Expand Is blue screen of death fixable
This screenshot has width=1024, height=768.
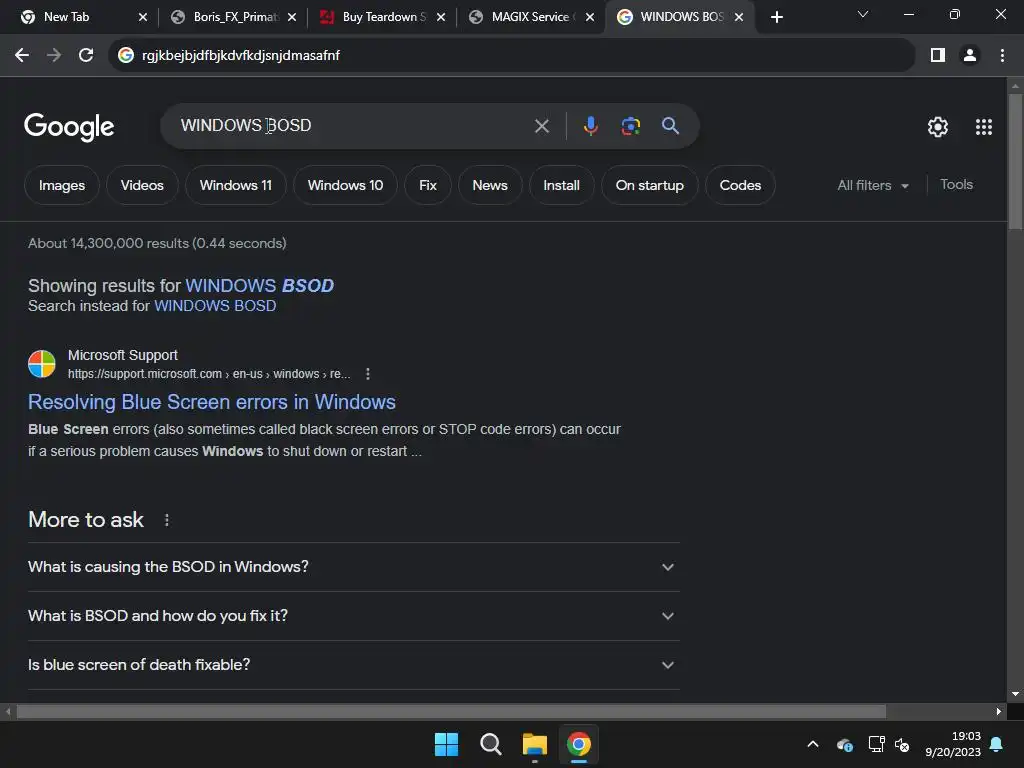pos(353,665)
